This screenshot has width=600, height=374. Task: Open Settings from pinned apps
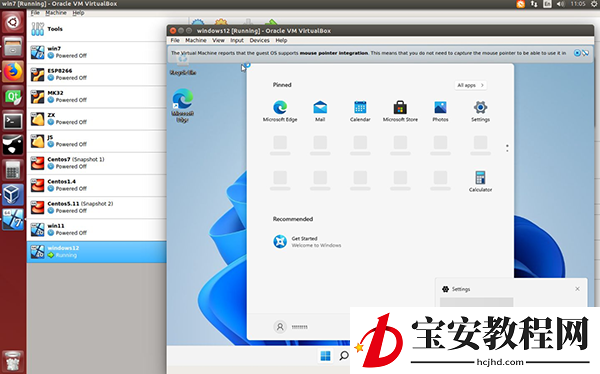(x=480, y=111)
